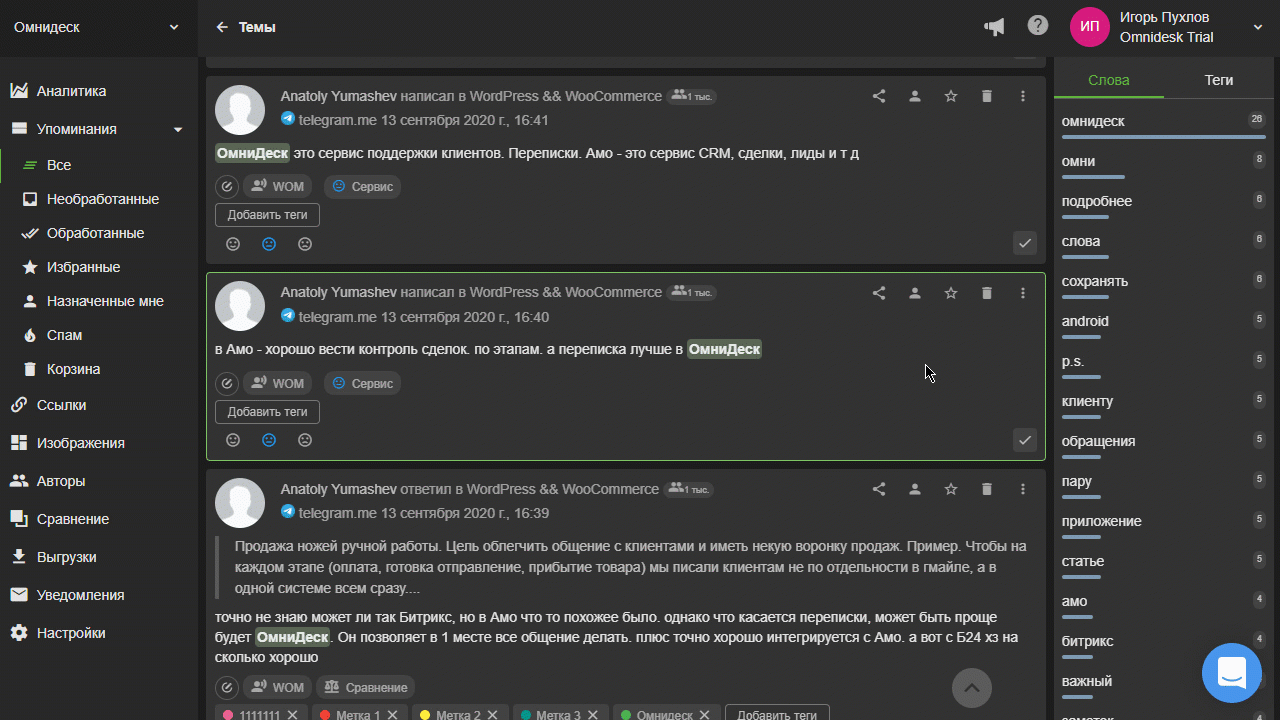This screenshot has width=1280, height=720.
Task: Set neutral sentiment on the 16:40 mention
Action: coord(269,440)
